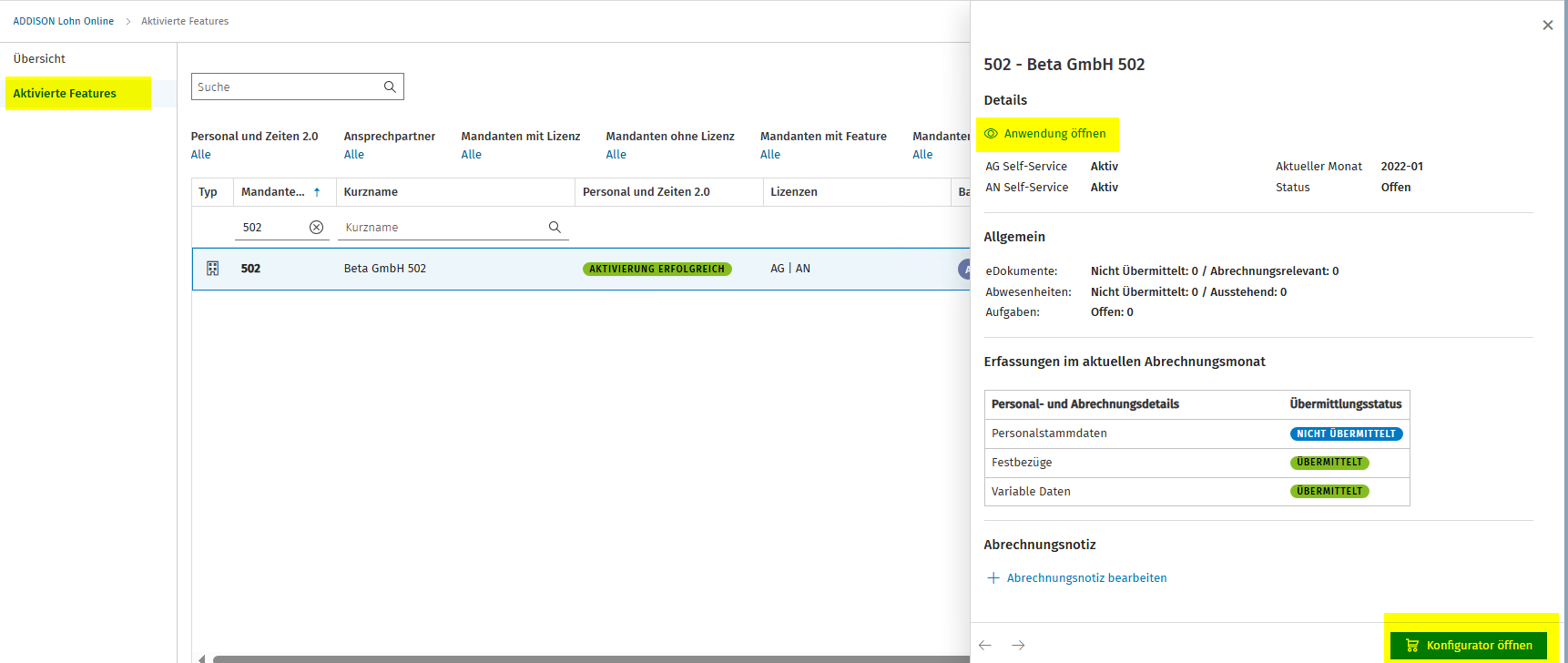Viewport: 1568px width, 663px height.
Task: Click the search magnifier icon in Suche box
Action: (x=390, y=87)
